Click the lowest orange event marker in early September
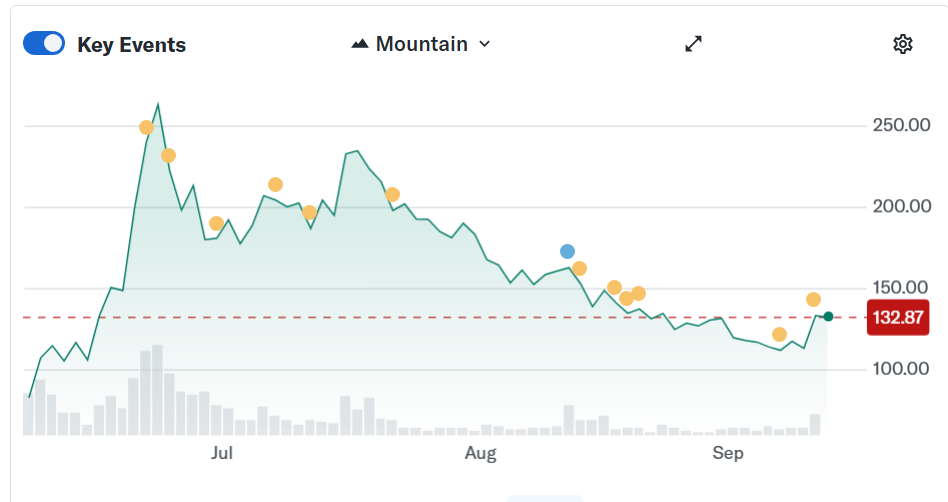Screen dimensions: 948x502 [779, 334]
